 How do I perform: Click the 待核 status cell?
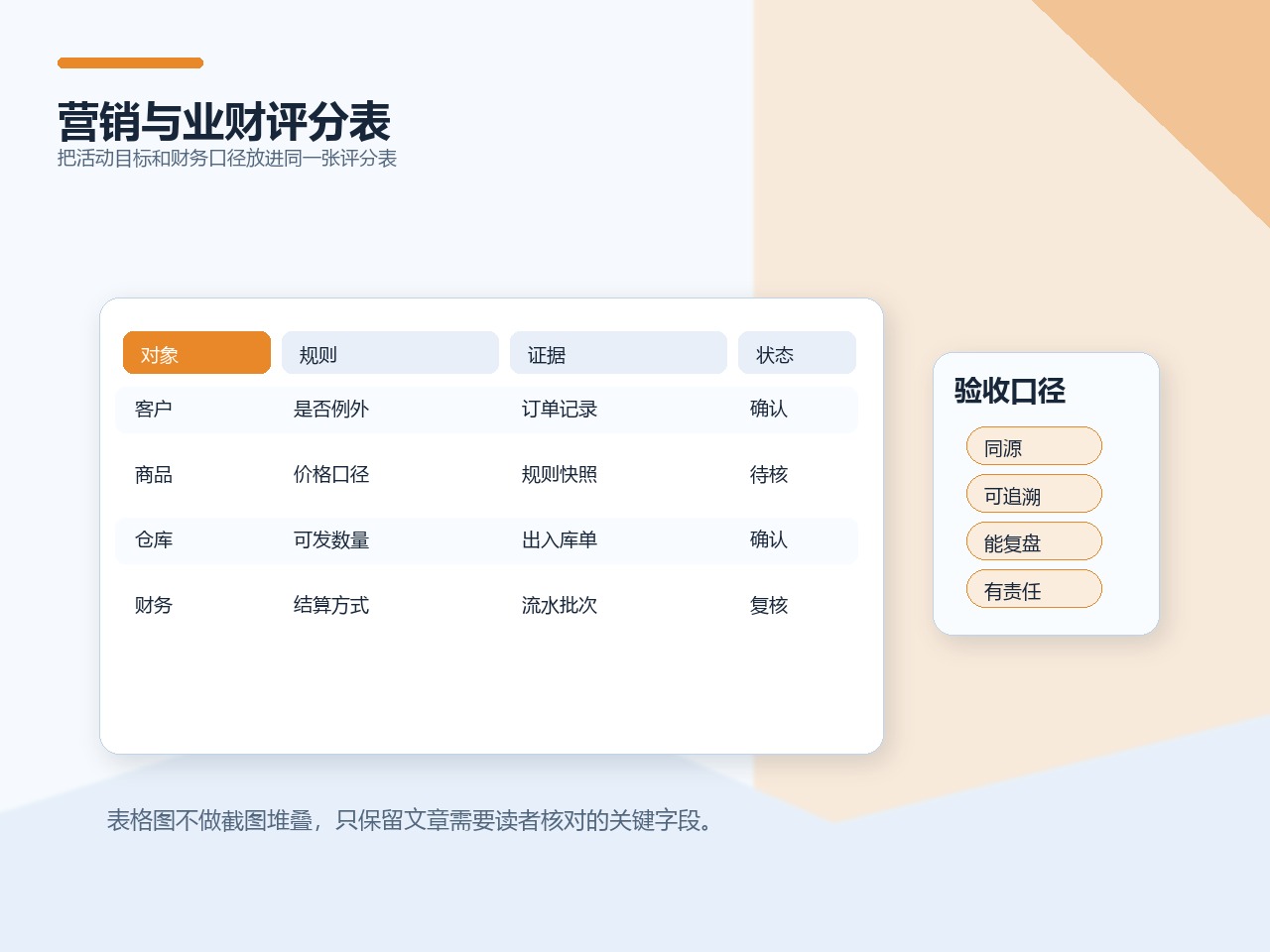pos(769,474)
